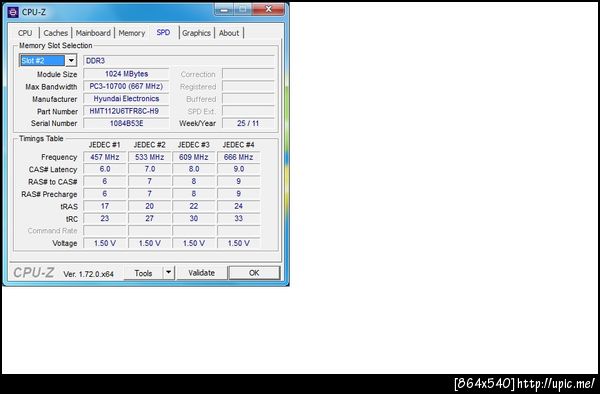Click the OK button
This screenshot has height=394, width=600.
[x=254, y=273]
